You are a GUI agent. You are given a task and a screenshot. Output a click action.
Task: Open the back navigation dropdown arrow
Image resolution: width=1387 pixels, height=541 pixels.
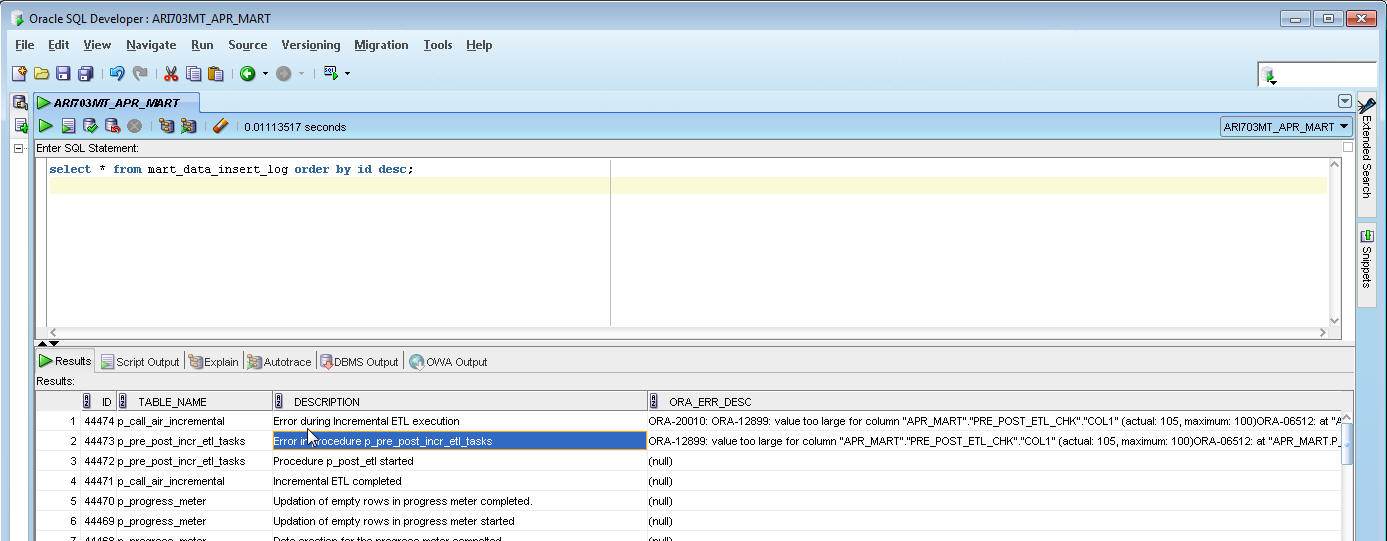(x=265, y=73)
